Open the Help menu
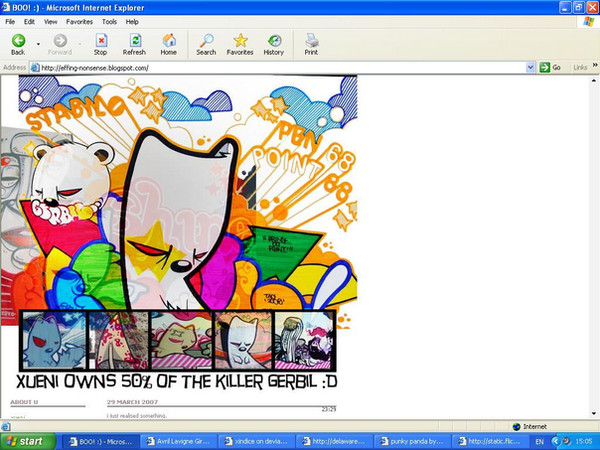 (x=132, y=22)
